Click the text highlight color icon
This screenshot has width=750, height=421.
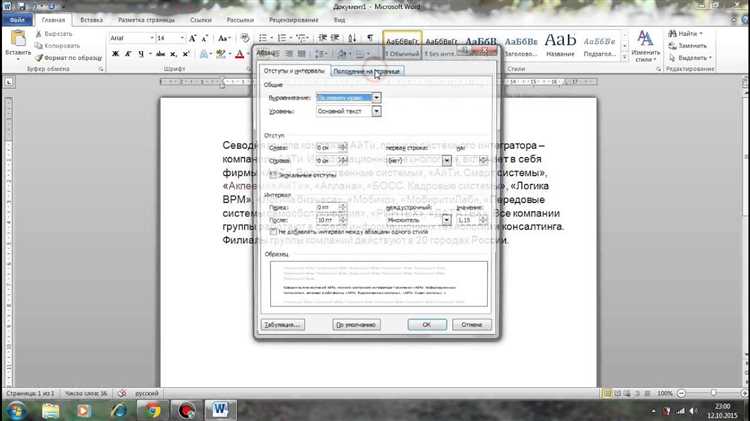[221, 54]
